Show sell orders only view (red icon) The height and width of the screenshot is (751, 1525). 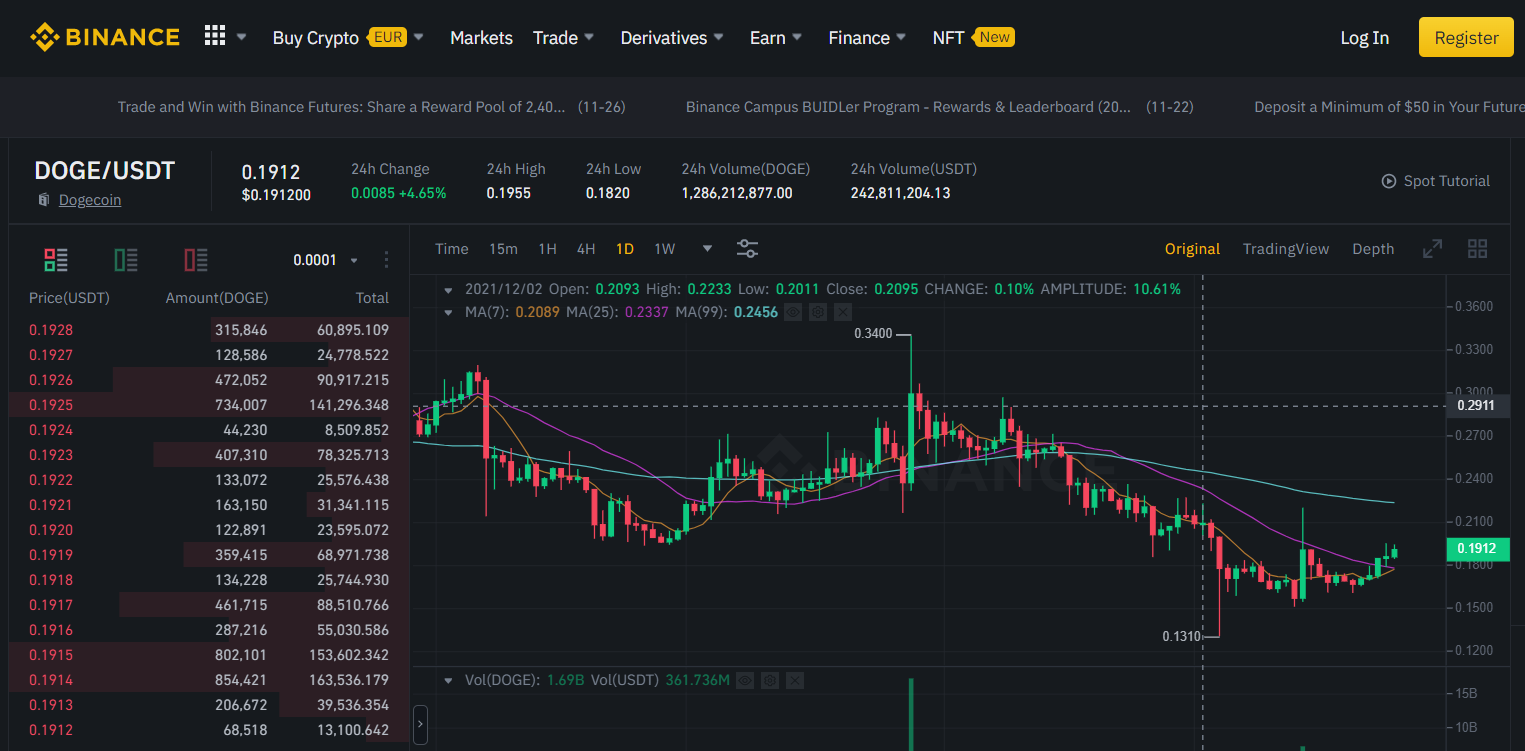(x=196, y=260)
